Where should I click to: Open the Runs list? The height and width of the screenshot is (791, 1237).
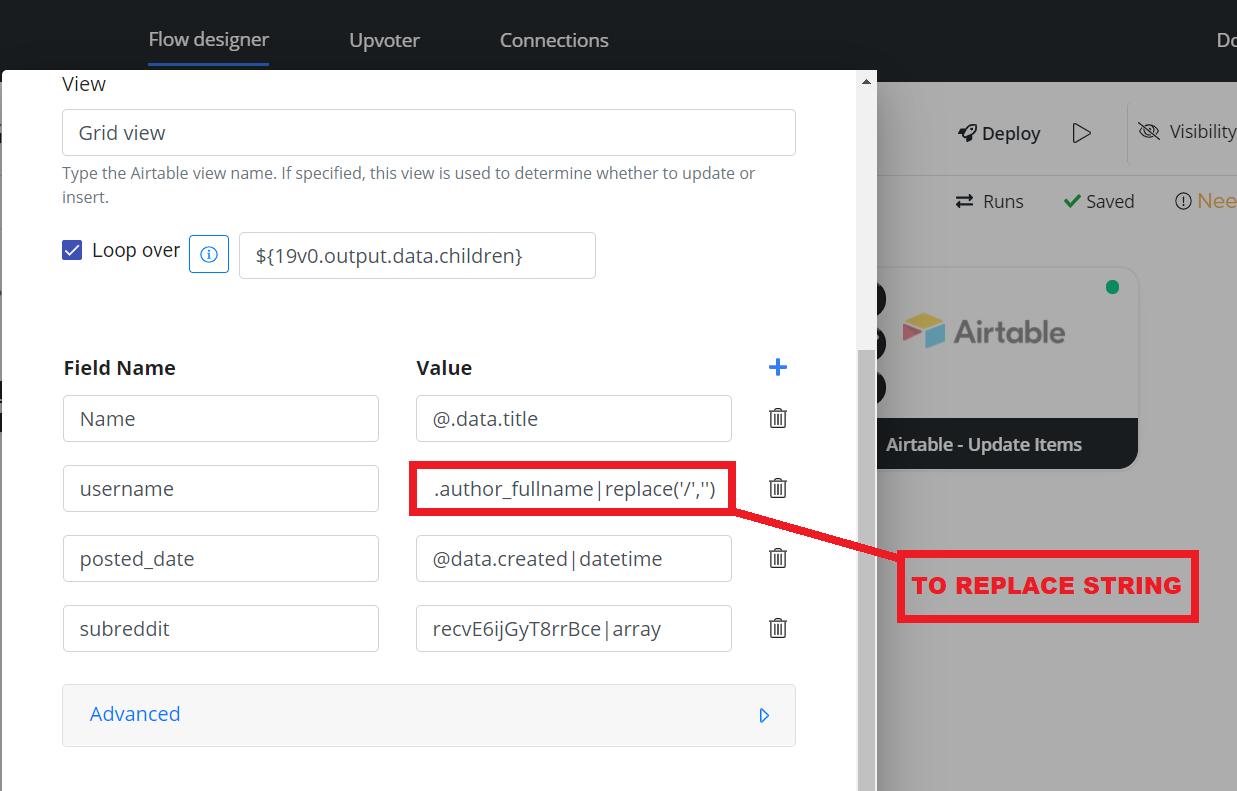990,201
